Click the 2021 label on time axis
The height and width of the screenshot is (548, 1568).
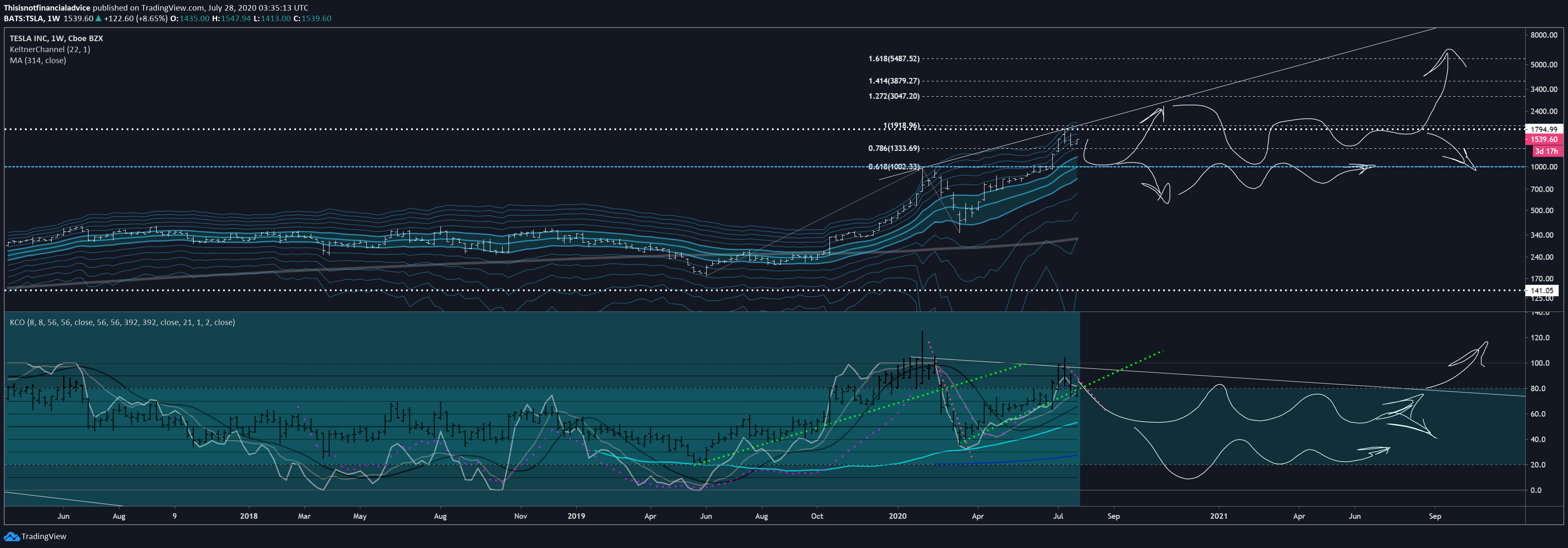(x=1219, y=516)
